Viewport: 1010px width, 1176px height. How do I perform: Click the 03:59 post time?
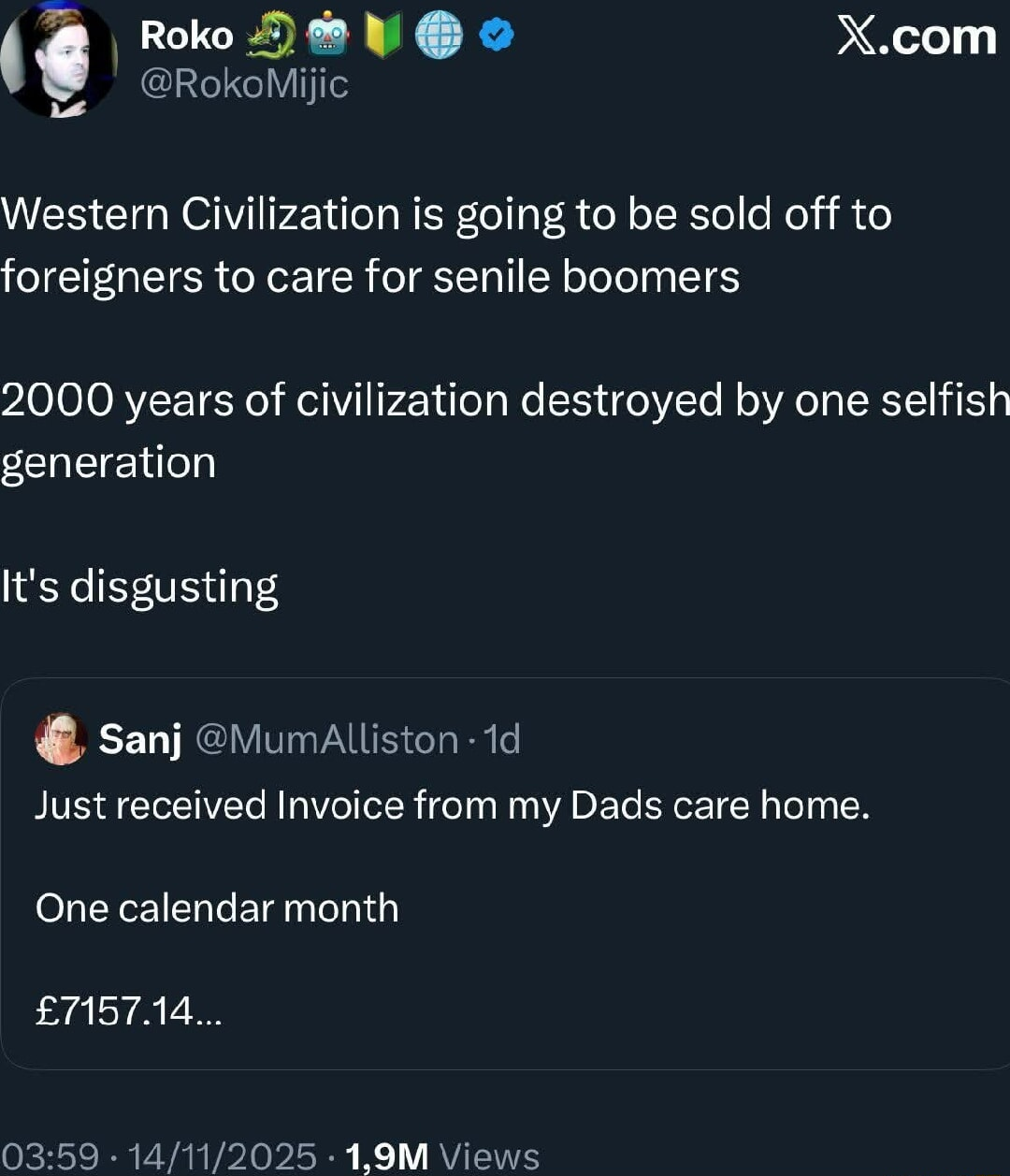point(50,1156)
